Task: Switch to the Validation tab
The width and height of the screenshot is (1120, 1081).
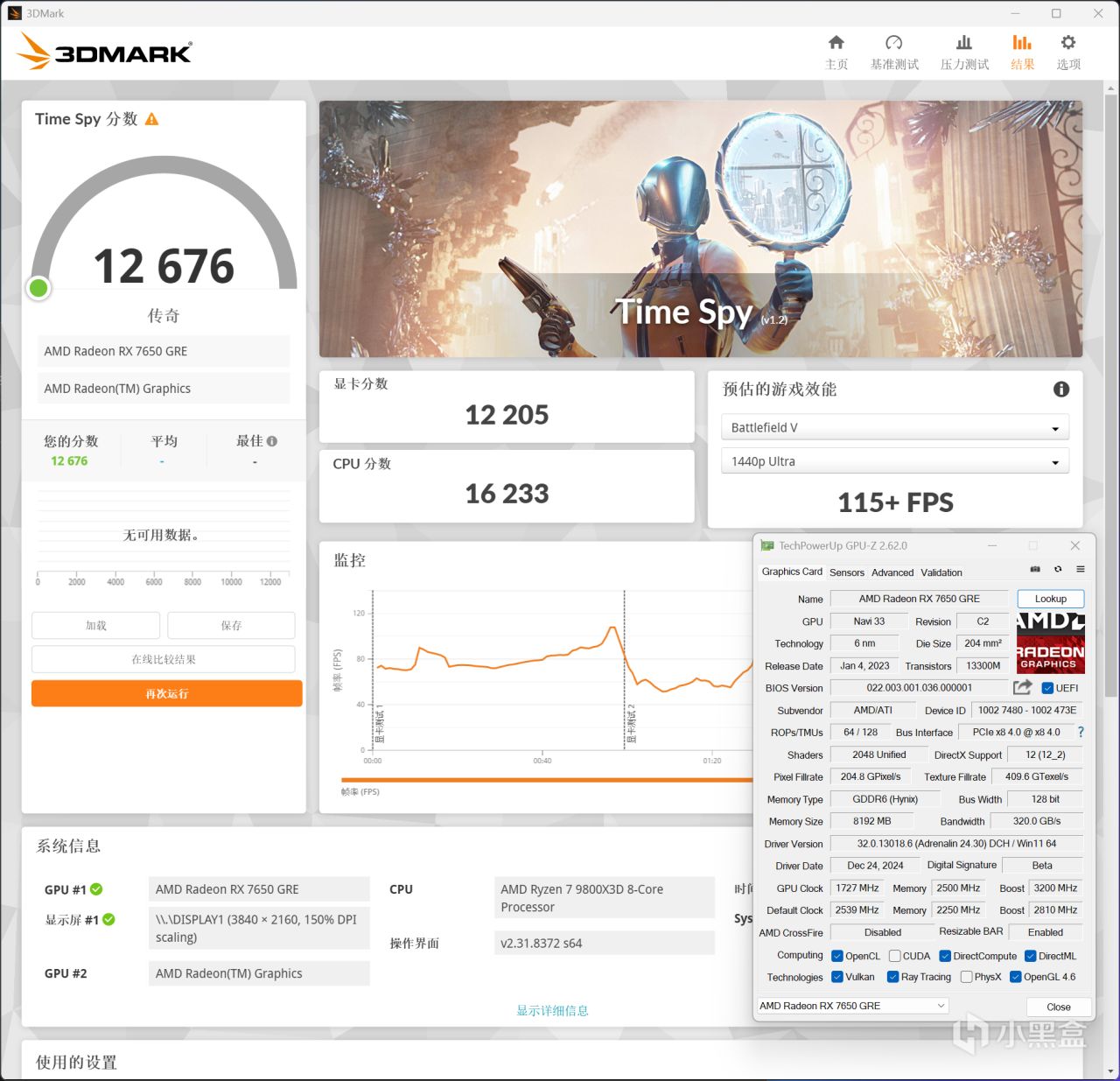Action: [941, 572]
